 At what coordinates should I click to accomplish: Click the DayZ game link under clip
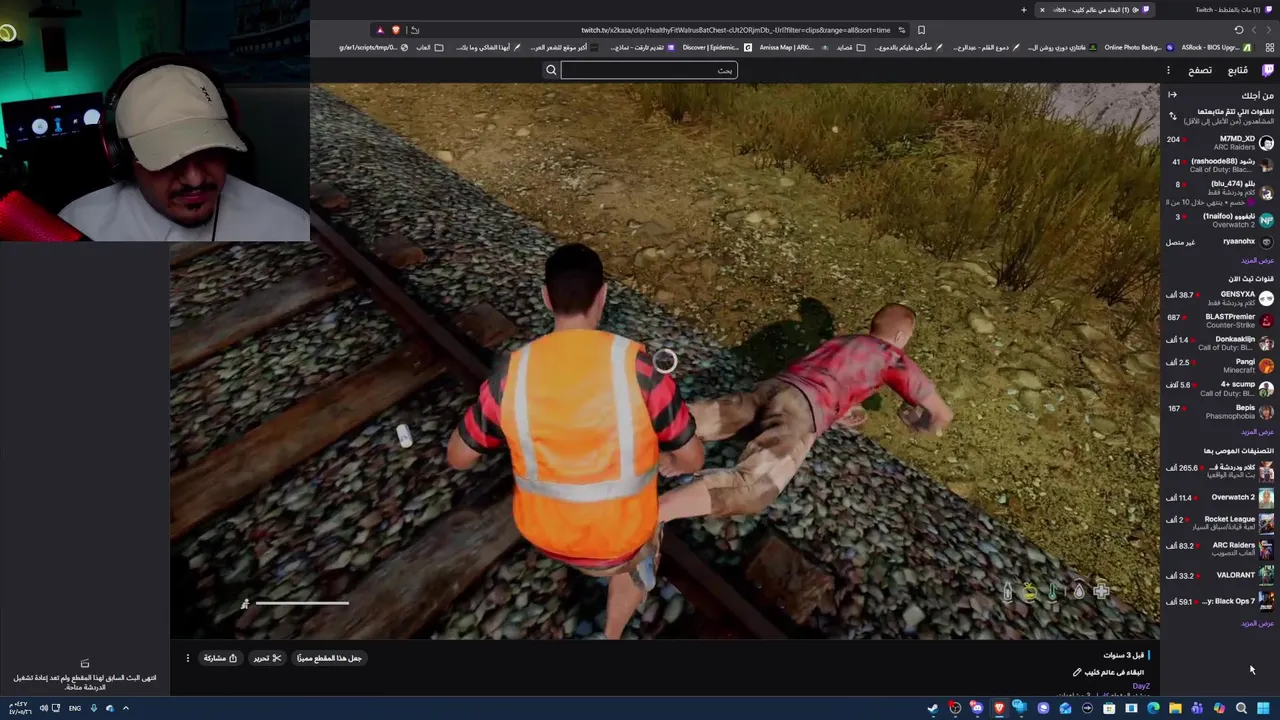click(x=1141, y=686)
